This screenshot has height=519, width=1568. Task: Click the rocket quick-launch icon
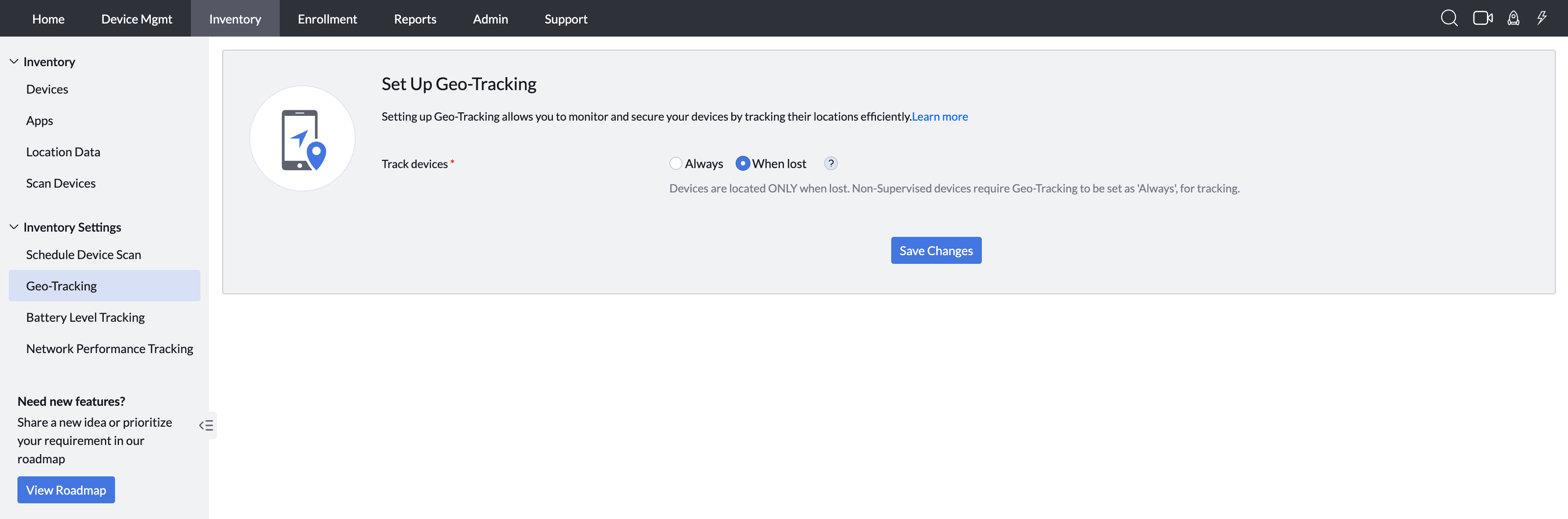[x=1513, y=18]
